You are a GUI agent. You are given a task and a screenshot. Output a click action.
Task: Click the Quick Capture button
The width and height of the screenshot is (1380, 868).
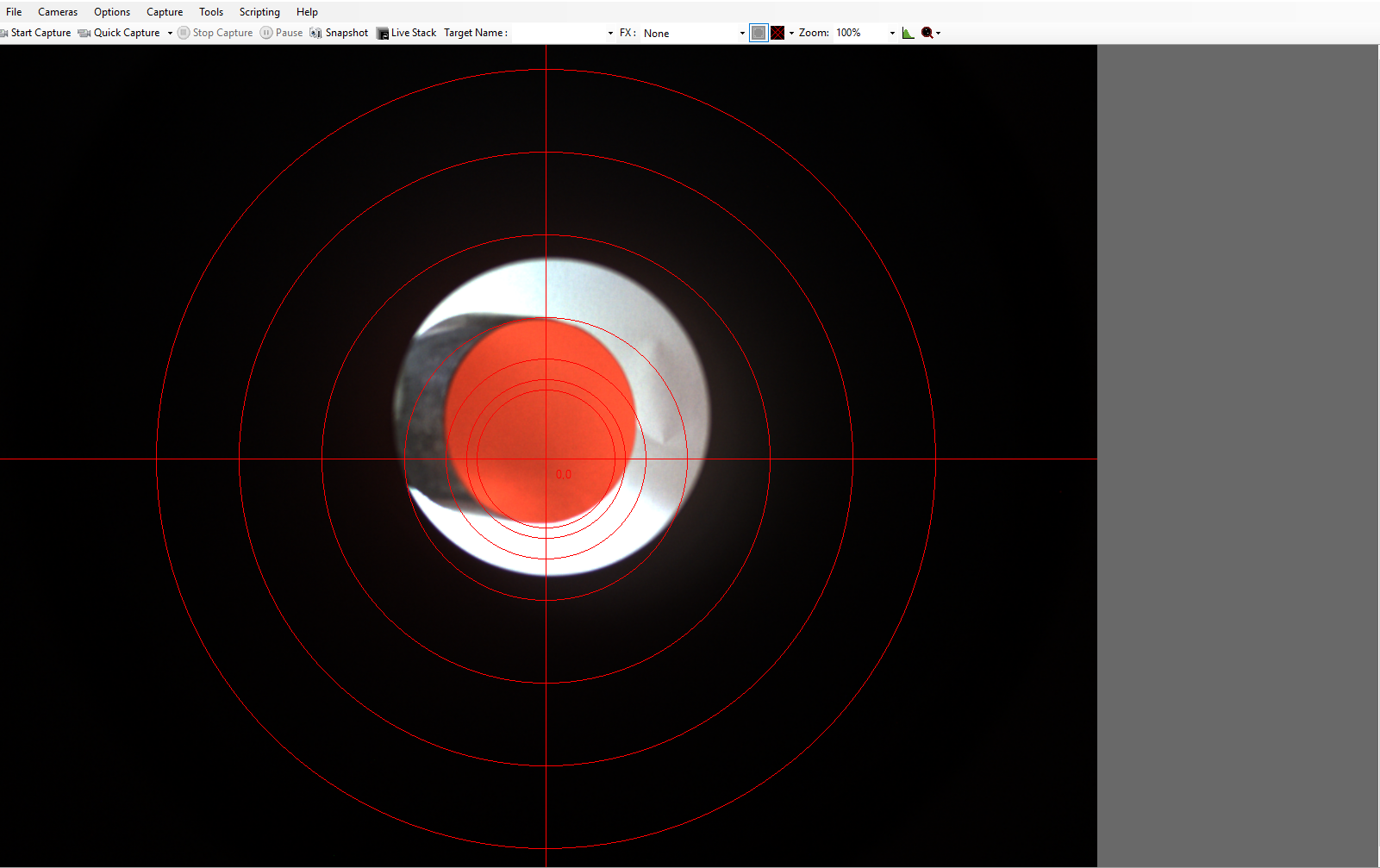click(x=119, y=33)
